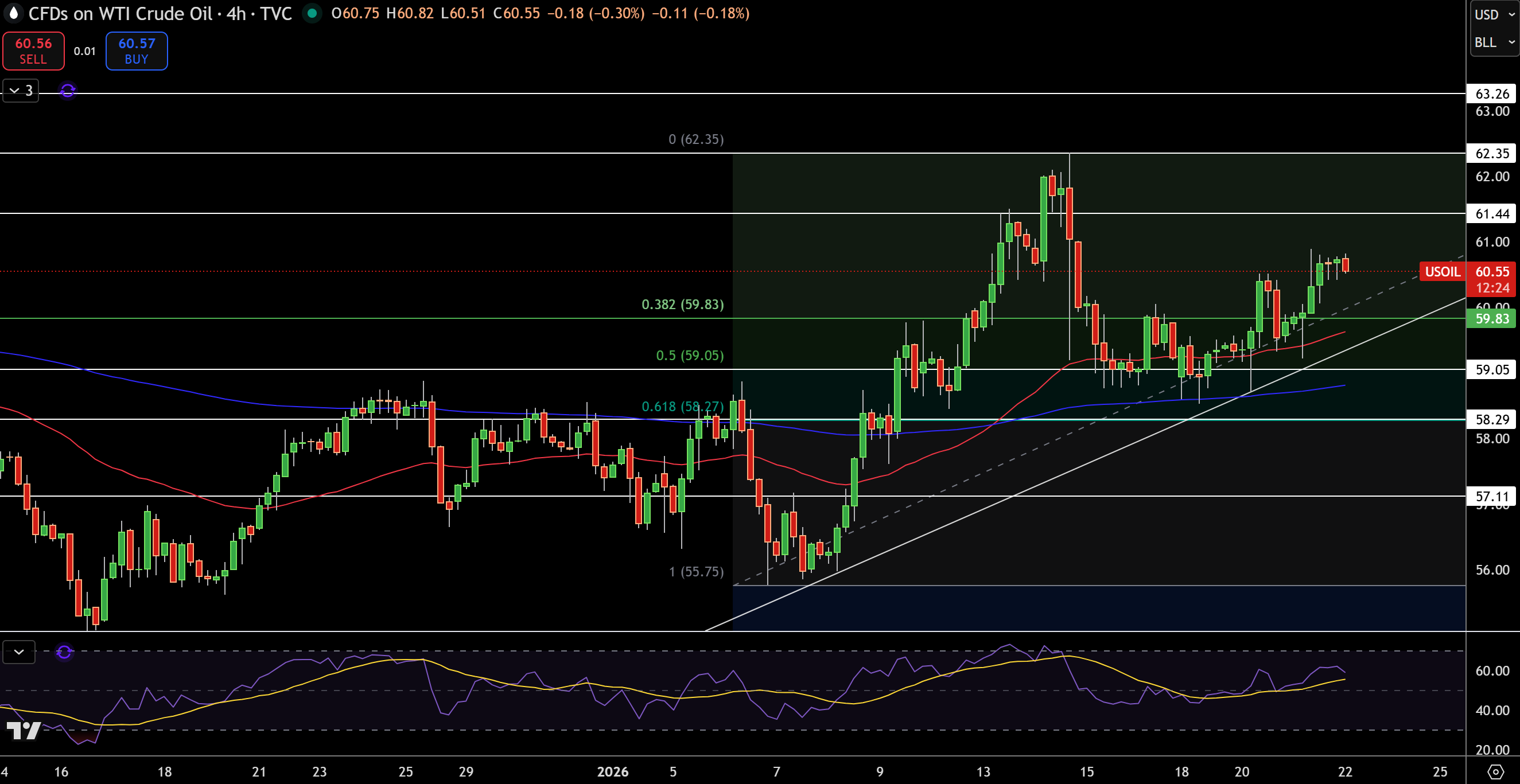Click the 60.56 SELL button
The width and height of the screenshot is (1520, 784).
(x=34, y=50)
